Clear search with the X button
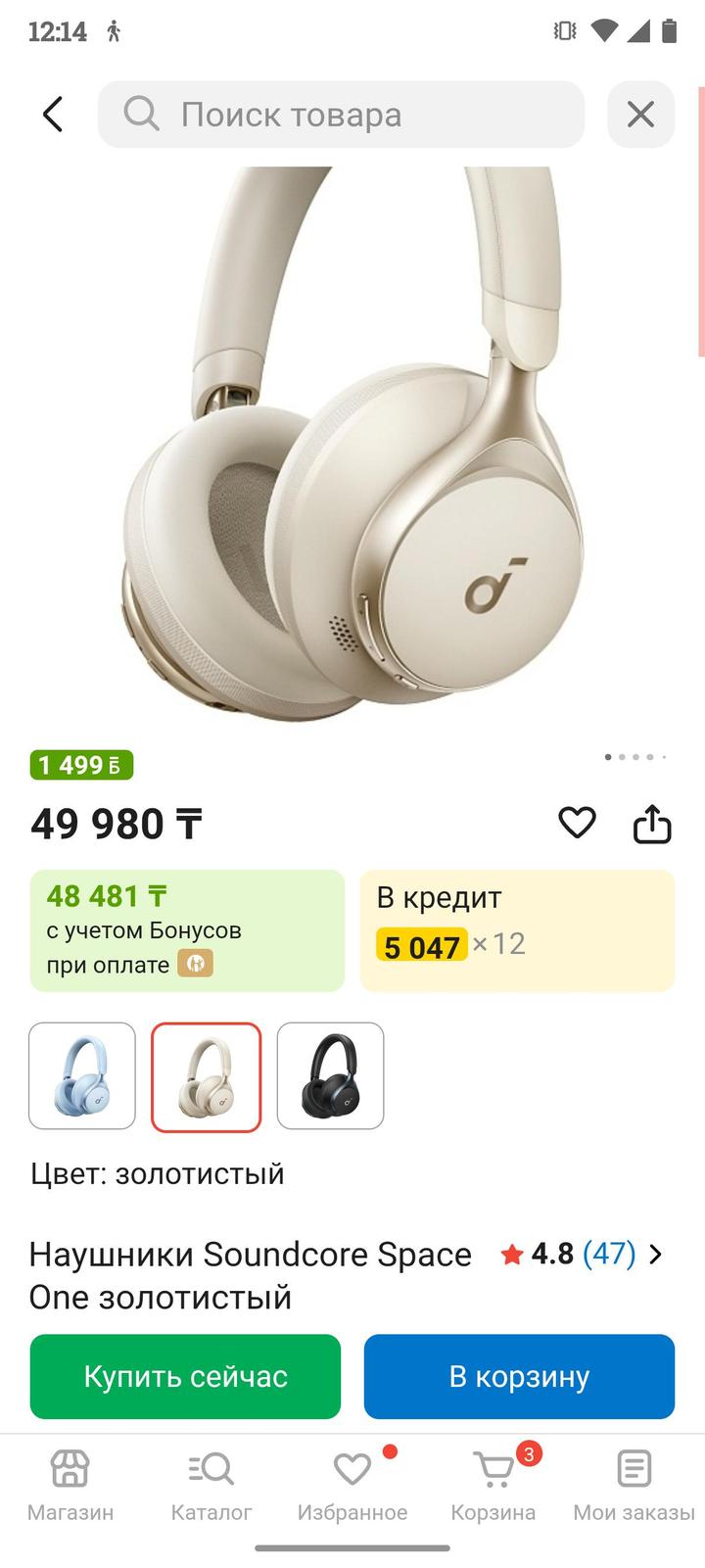This screenshot has height=1568, width=705. 640,115
